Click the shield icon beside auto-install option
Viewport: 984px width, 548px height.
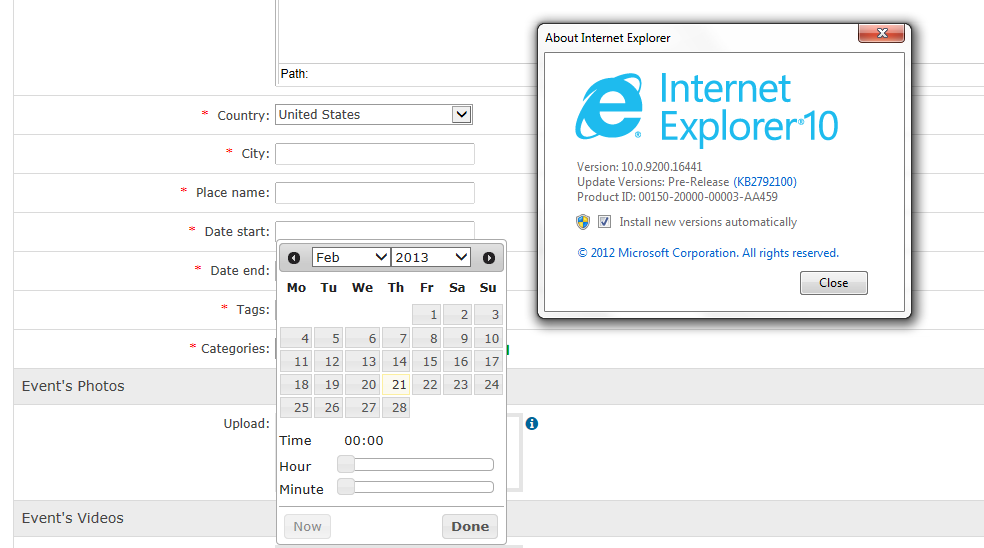(583, 222)
